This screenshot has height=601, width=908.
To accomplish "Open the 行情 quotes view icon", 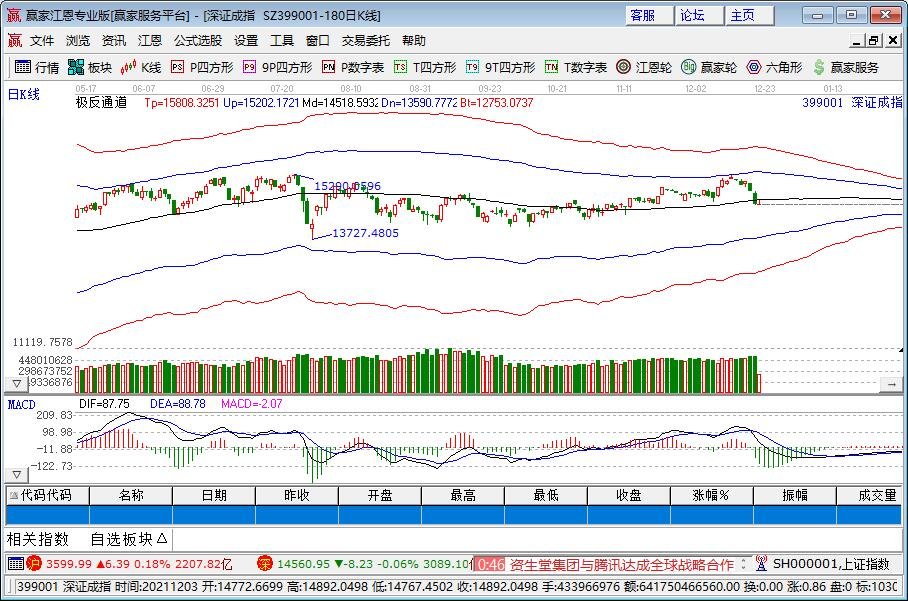I will pos(36,67).
